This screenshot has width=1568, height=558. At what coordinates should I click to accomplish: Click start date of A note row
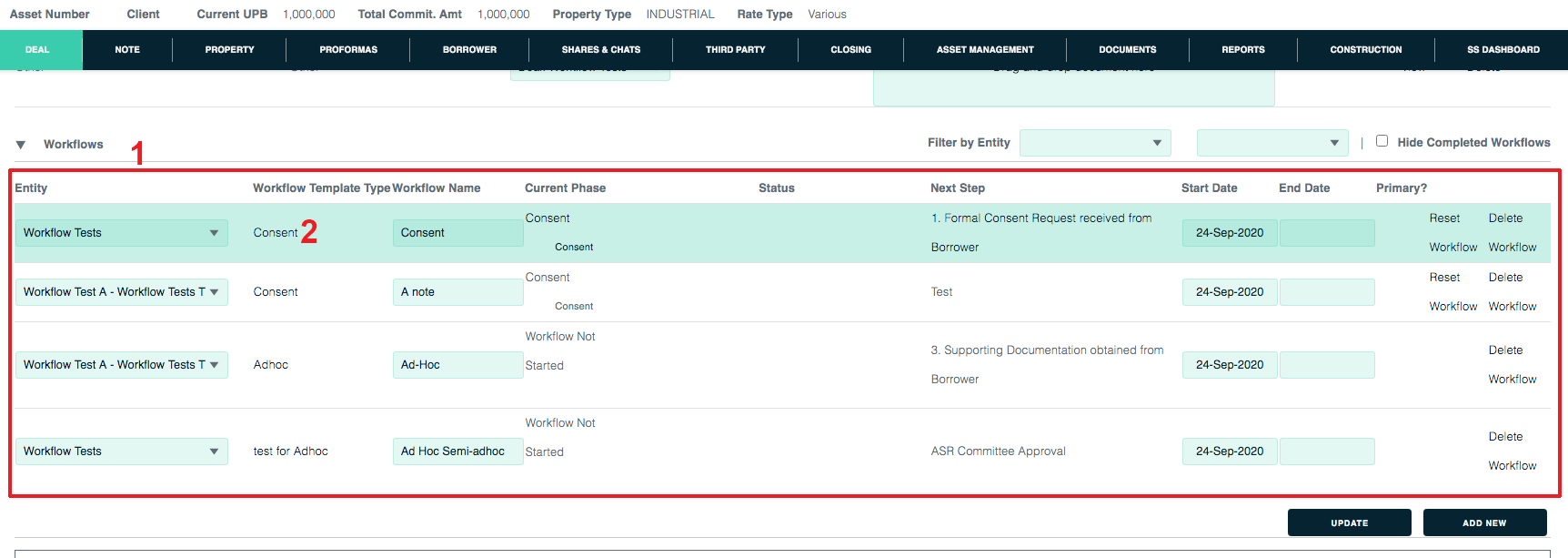[1230, 292]
